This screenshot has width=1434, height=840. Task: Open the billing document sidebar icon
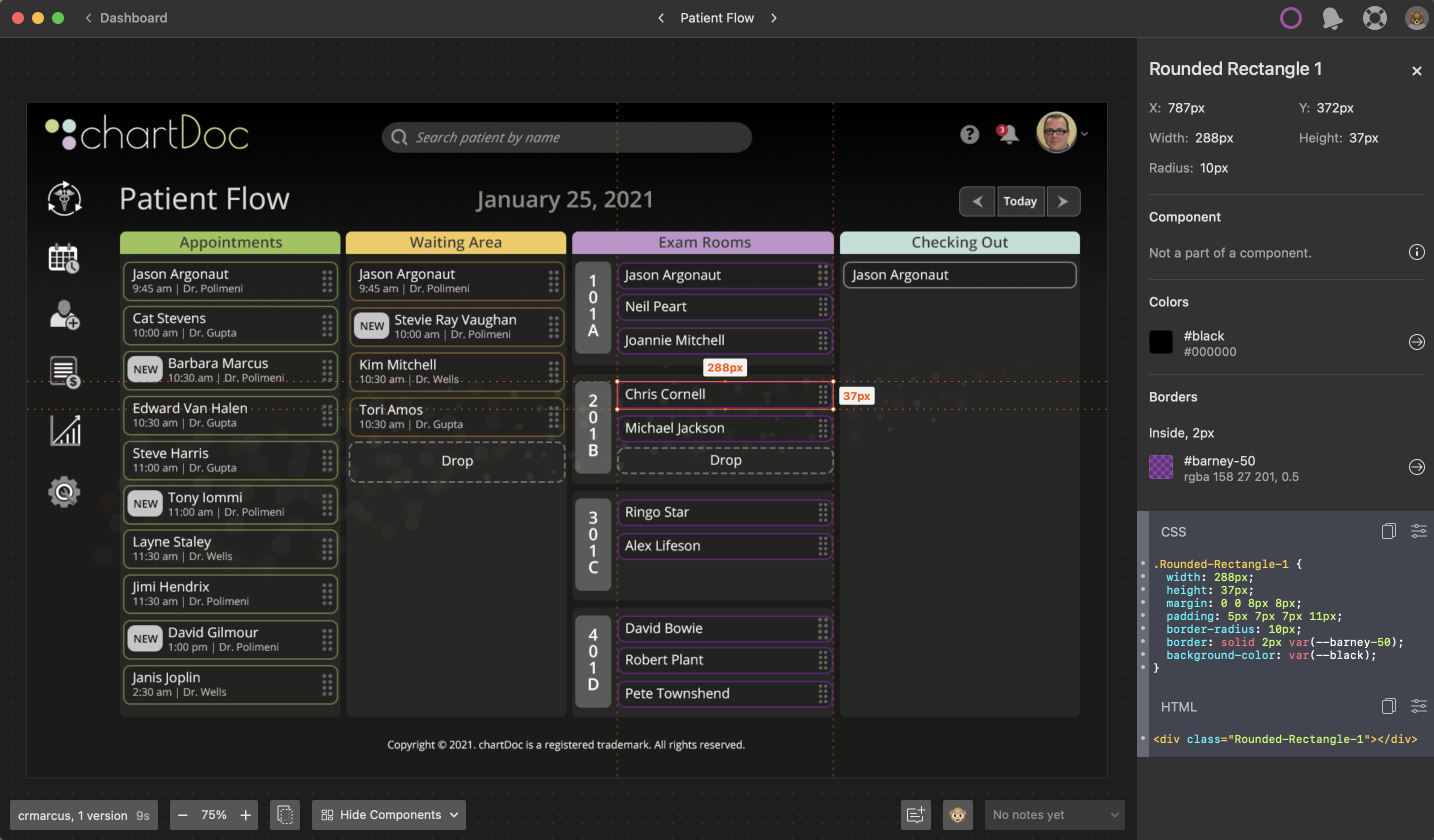pyautogui.click(x=64, y=372)
